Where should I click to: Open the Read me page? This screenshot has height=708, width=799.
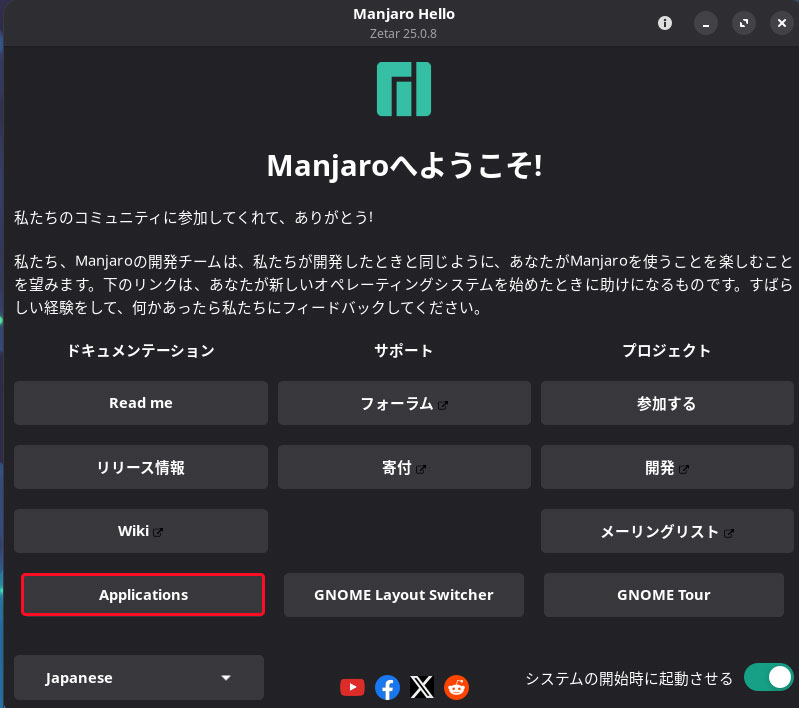point(141,403)
